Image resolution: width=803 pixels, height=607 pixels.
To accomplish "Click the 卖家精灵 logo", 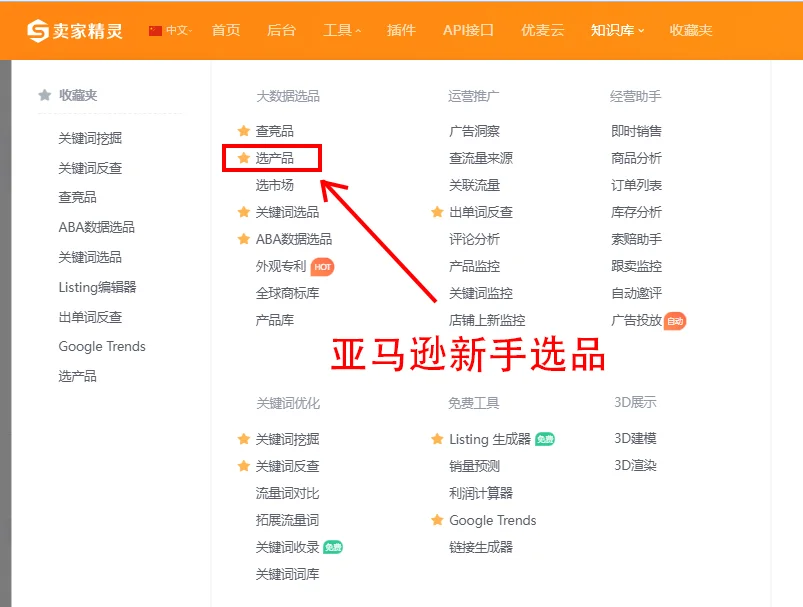I will click(75, 31).
